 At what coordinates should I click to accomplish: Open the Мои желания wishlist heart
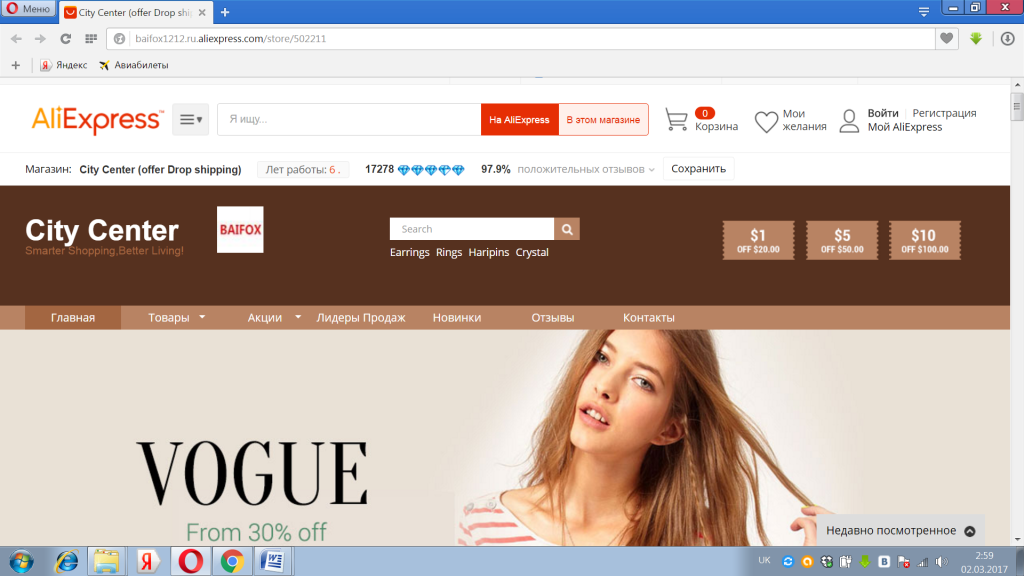tap(766, 121)
